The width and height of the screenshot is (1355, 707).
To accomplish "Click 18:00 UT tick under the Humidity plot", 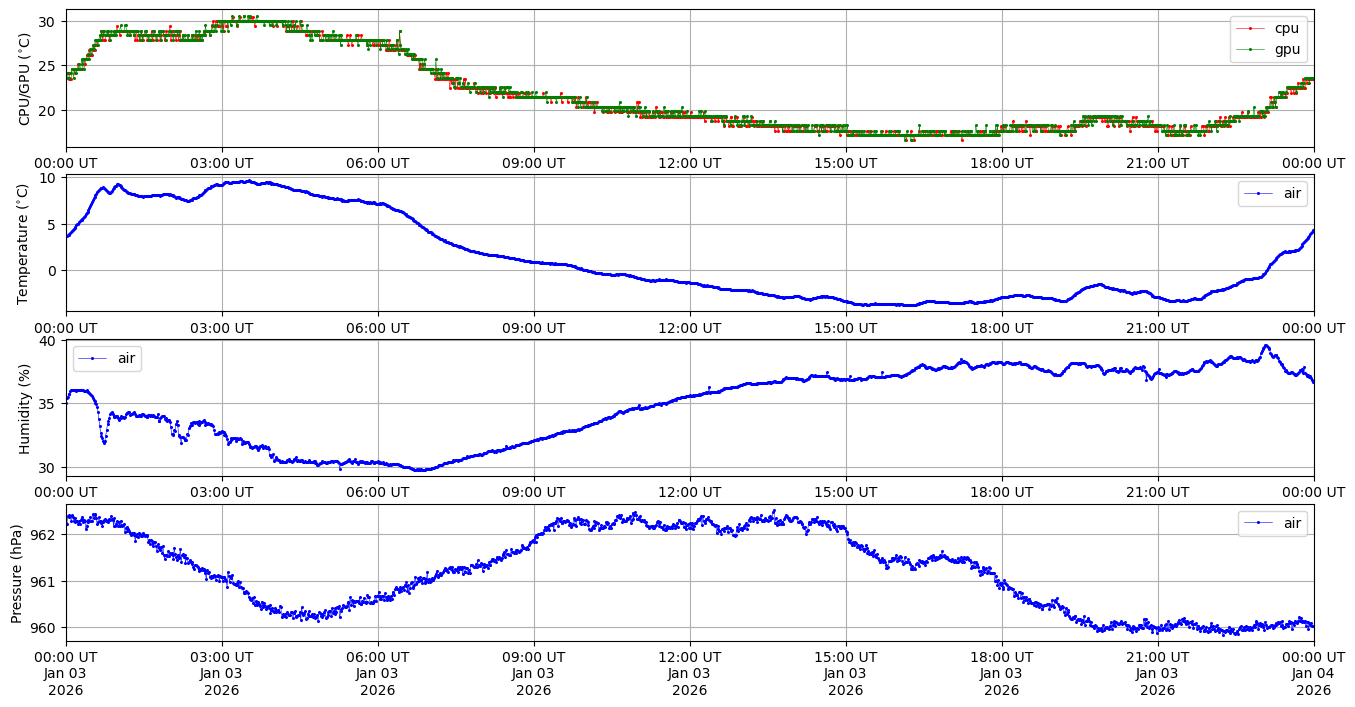I will pyautogui.click(x=1002, y=492).
